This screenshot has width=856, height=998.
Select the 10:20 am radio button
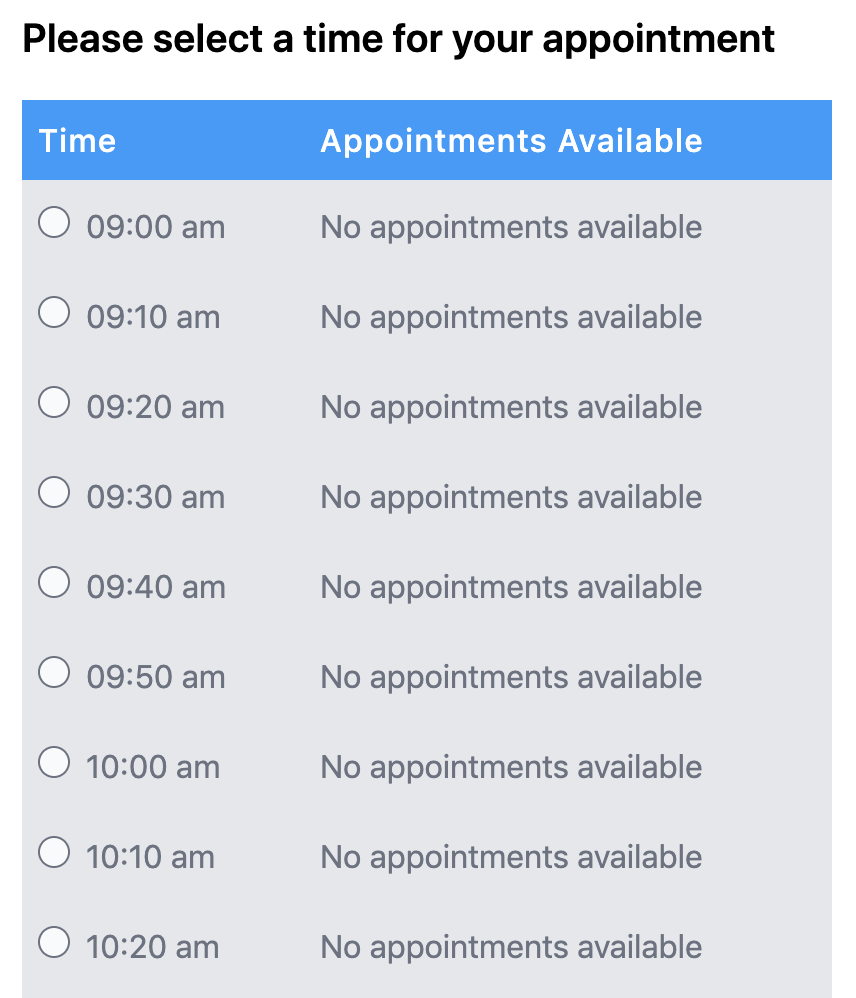pos(54,942)
